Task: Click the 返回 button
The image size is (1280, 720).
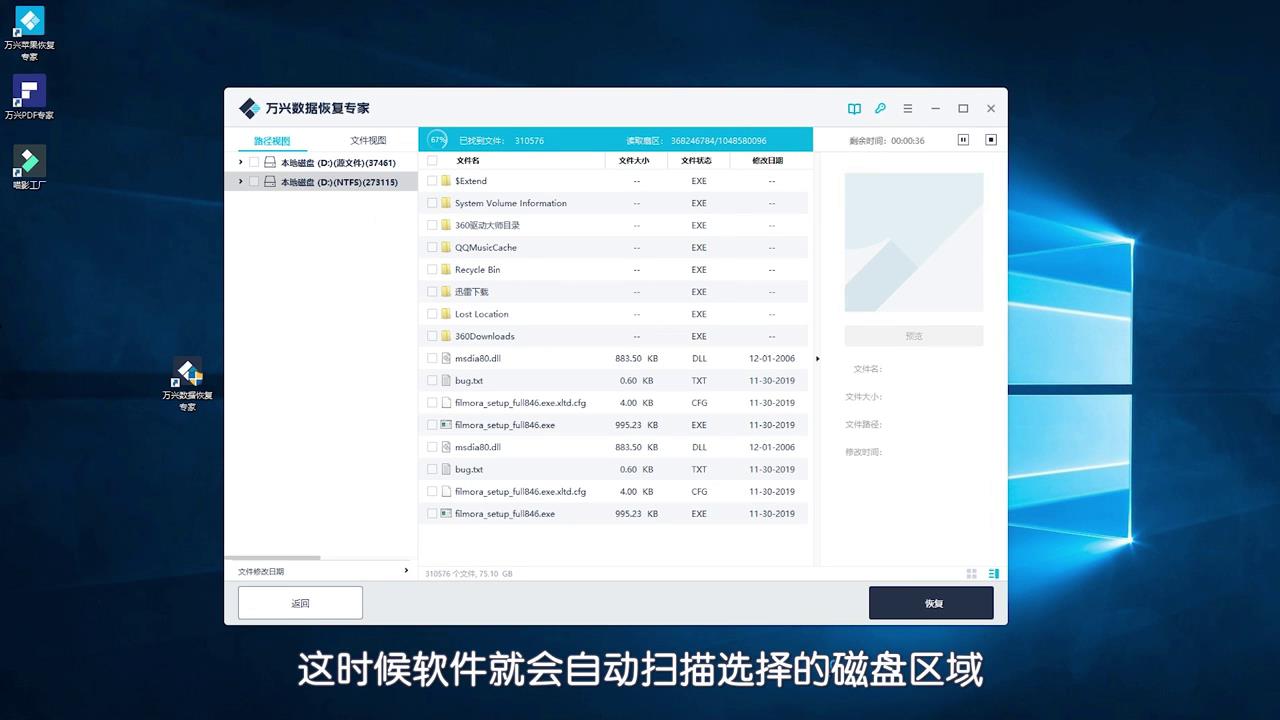Action: point(300,602)
